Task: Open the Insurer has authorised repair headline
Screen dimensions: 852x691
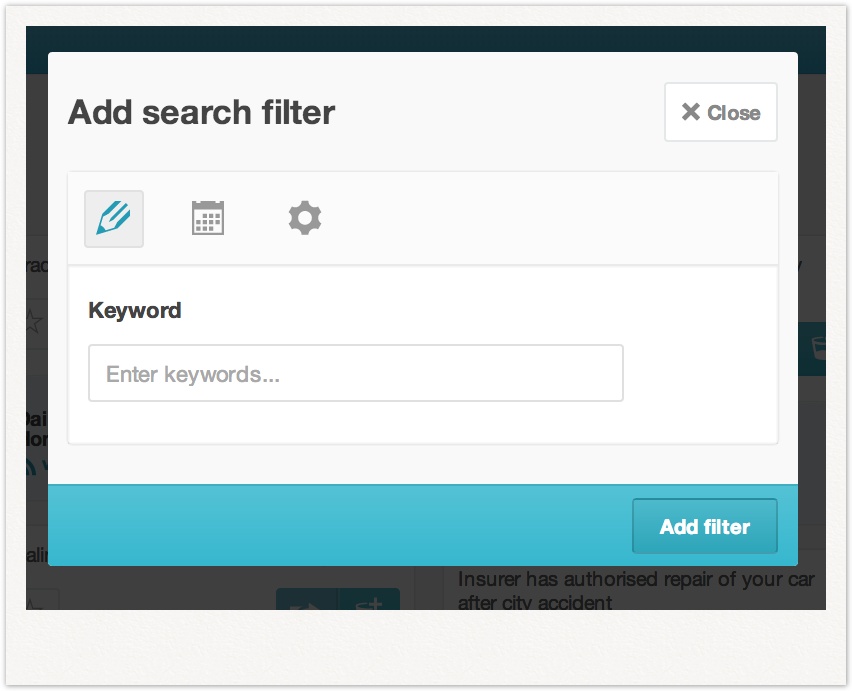Action: [x=635, y=590]
